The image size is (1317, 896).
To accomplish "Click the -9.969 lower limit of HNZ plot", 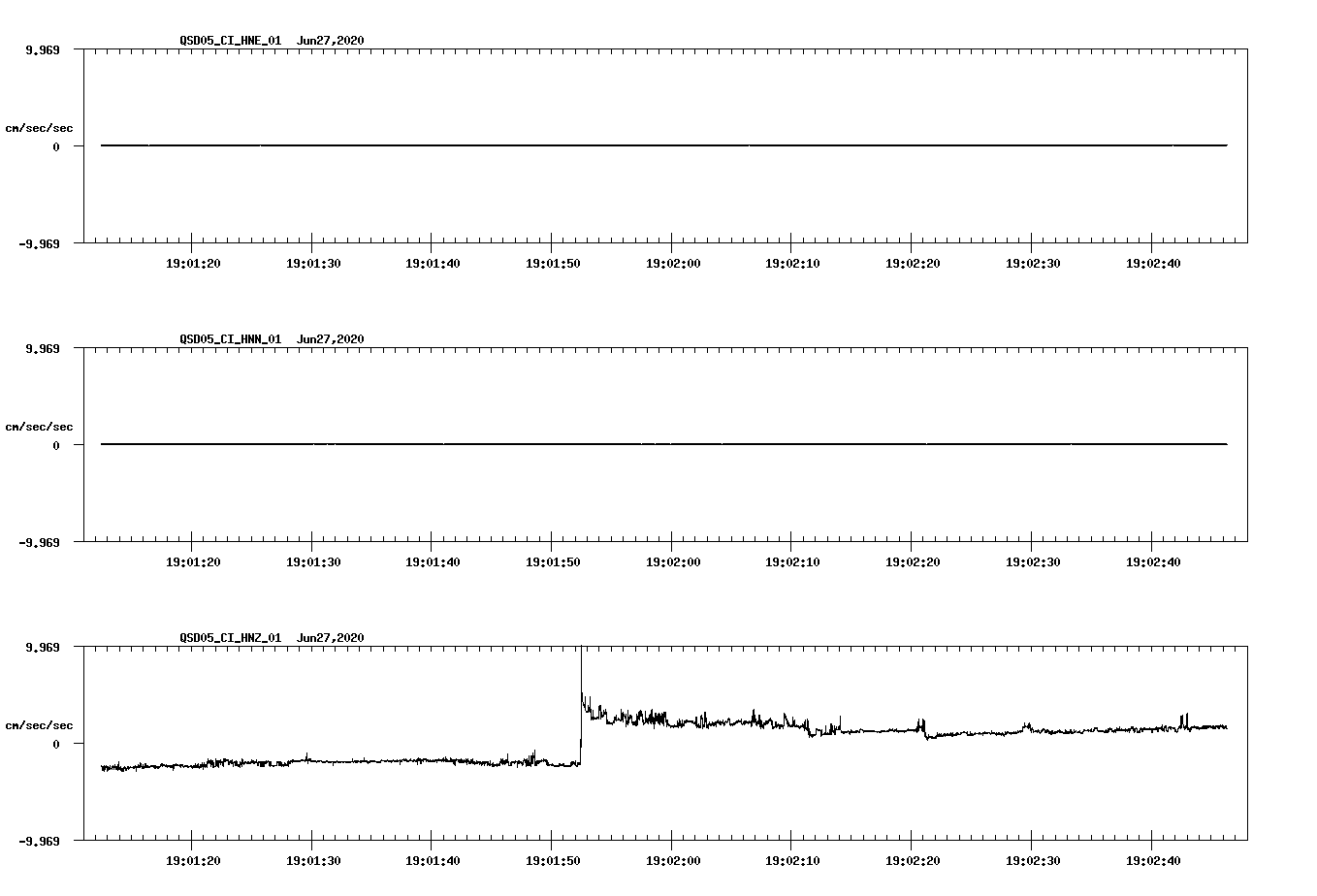I will [x=40, y=841].
